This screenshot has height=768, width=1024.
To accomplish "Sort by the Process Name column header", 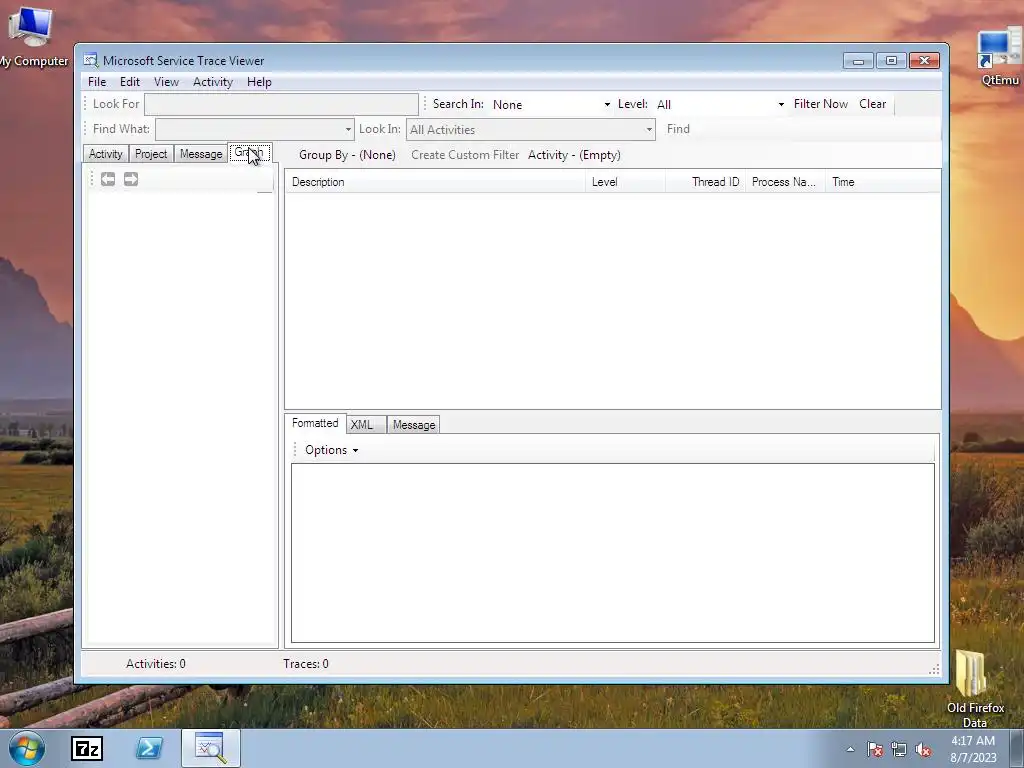I will 785,182.
